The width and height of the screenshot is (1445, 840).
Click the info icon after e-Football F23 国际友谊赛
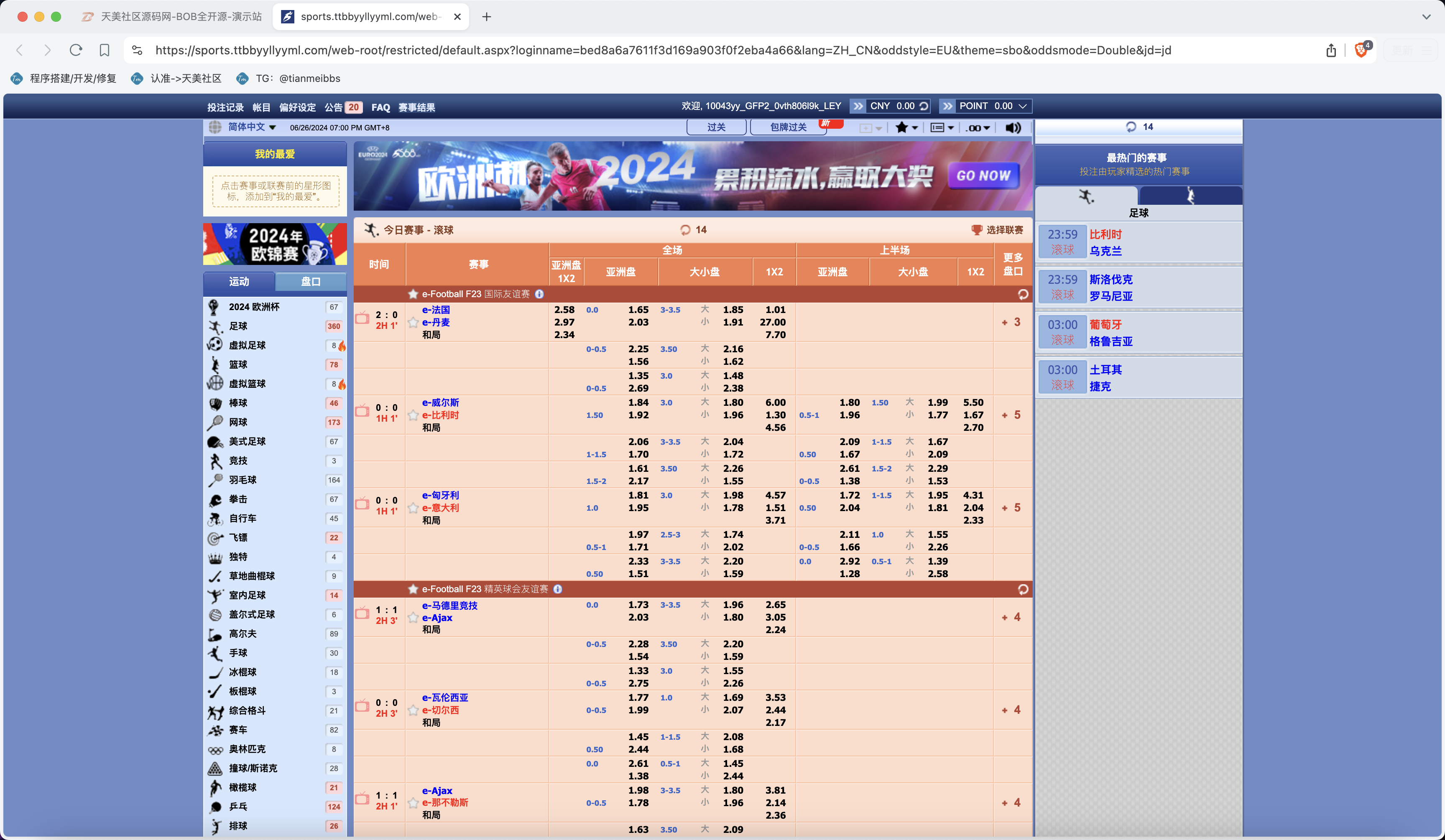point(539,294)
